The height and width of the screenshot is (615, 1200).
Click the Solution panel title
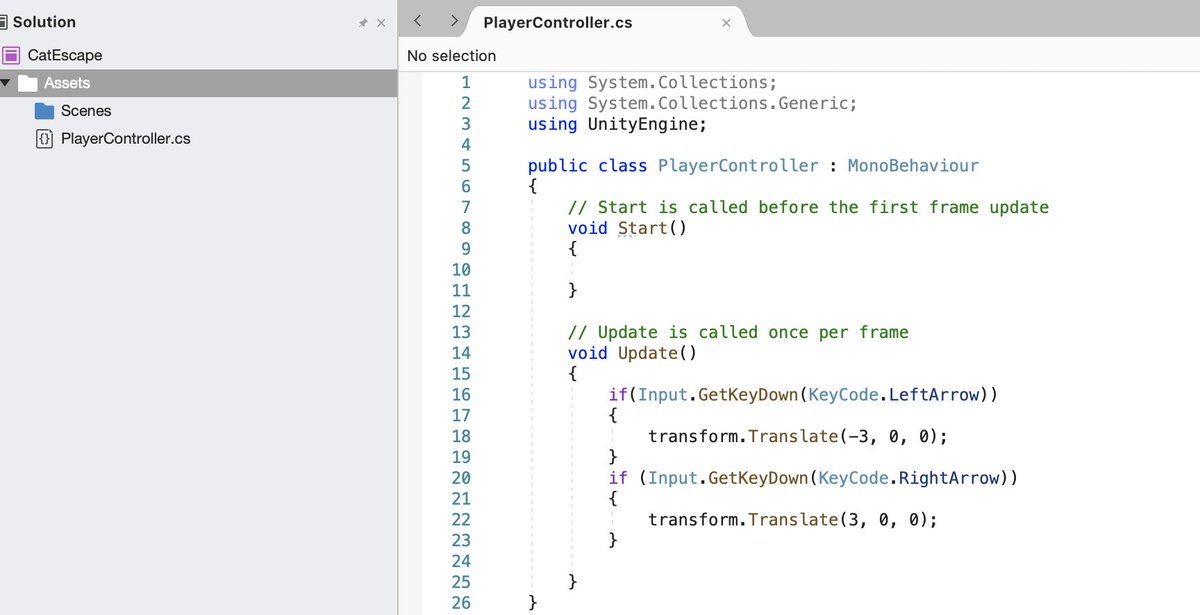44,22
